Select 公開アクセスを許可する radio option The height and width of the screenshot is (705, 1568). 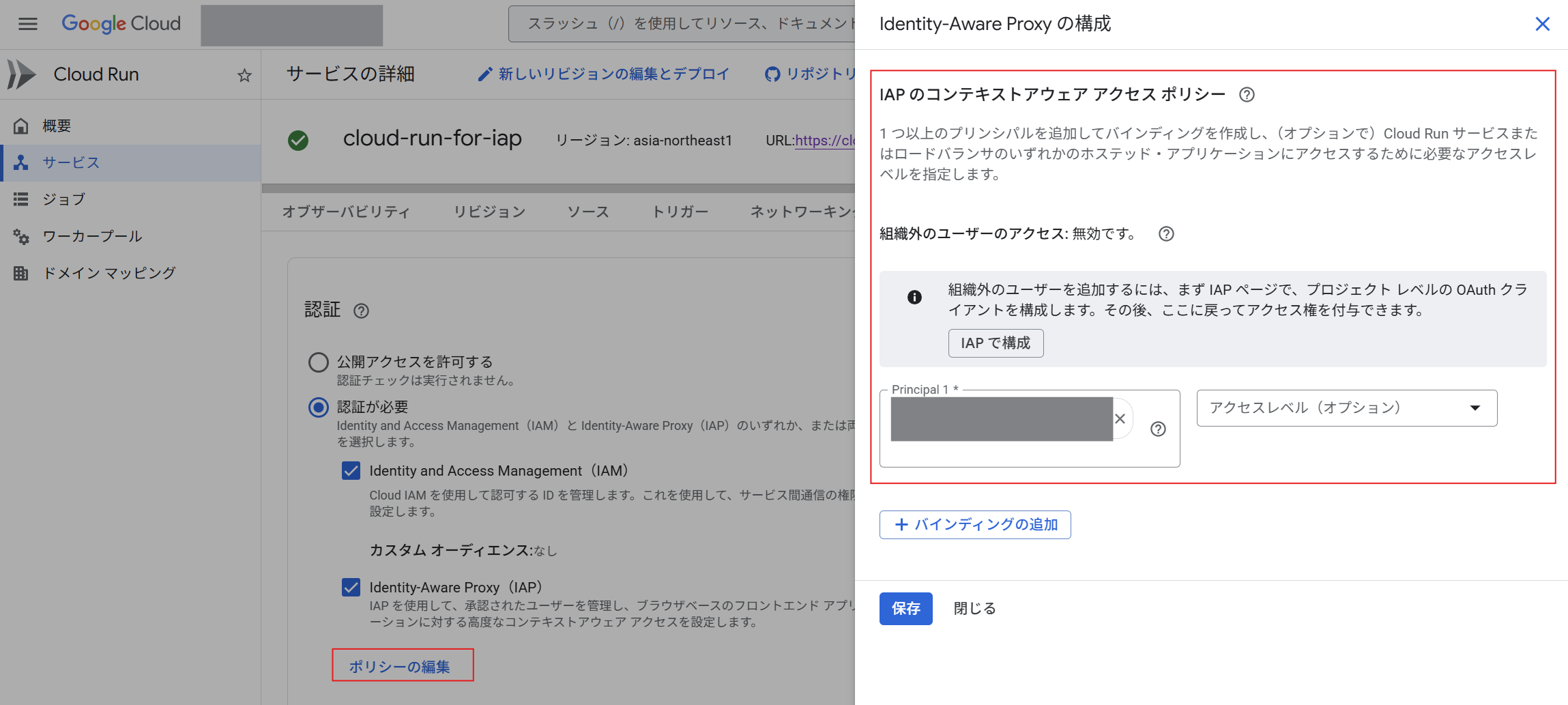tap(318, 362)
